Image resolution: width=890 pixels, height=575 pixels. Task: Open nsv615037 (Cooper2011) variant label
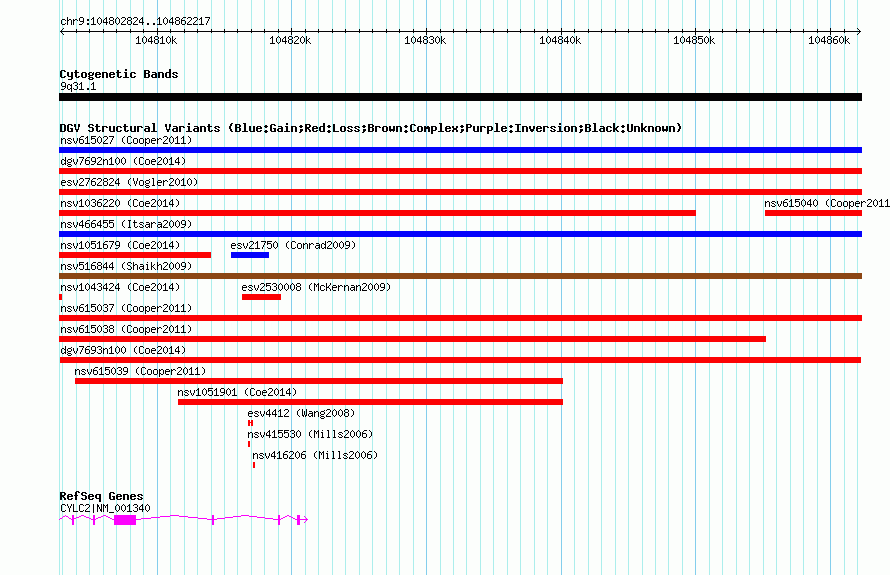click(x=126, y=308)
